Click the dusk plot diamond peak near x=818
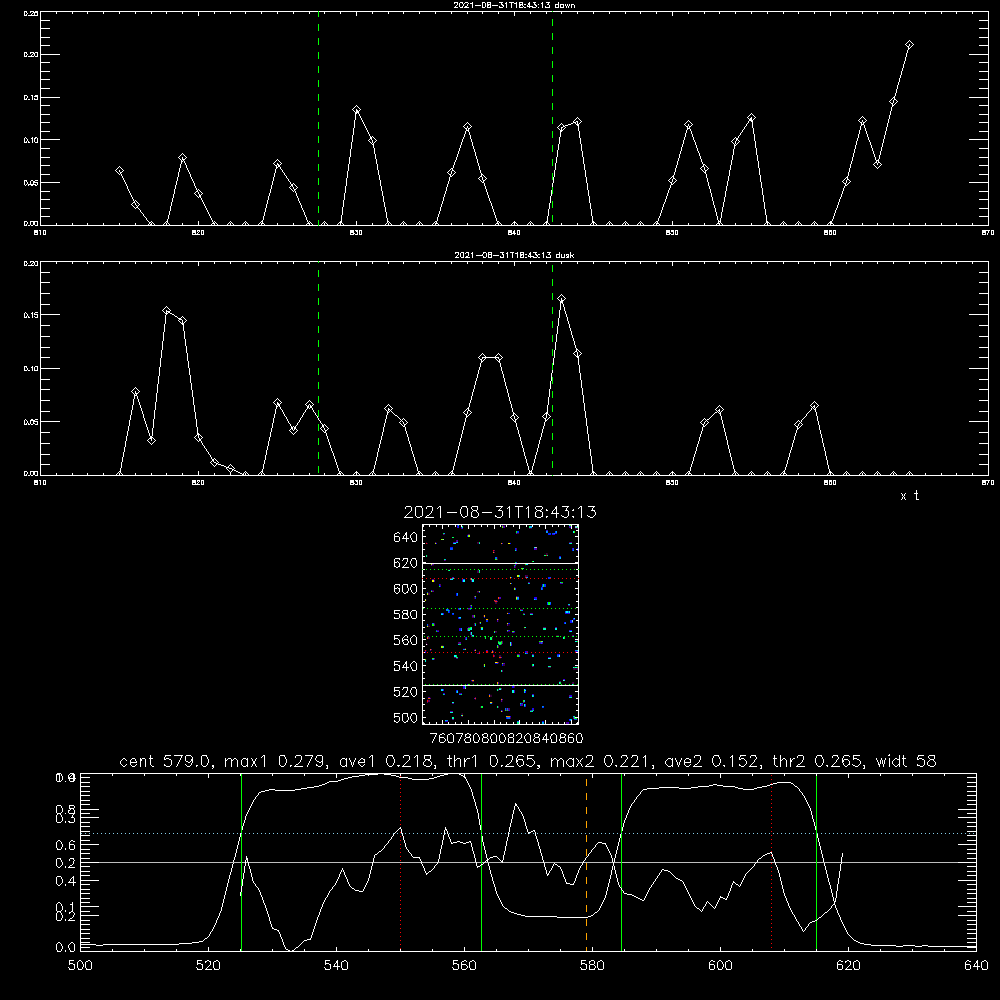 166,311
